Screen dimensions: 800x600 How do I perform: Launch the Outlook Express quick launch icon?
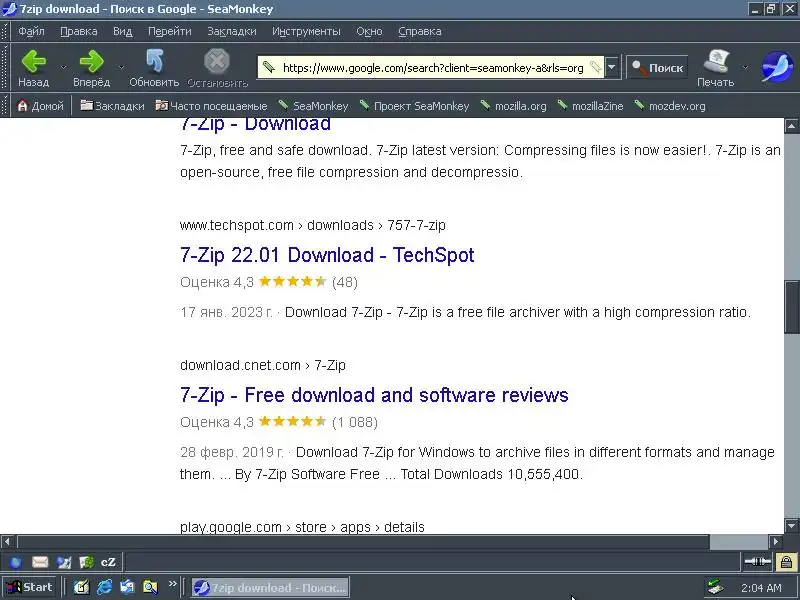click(127, 587)
